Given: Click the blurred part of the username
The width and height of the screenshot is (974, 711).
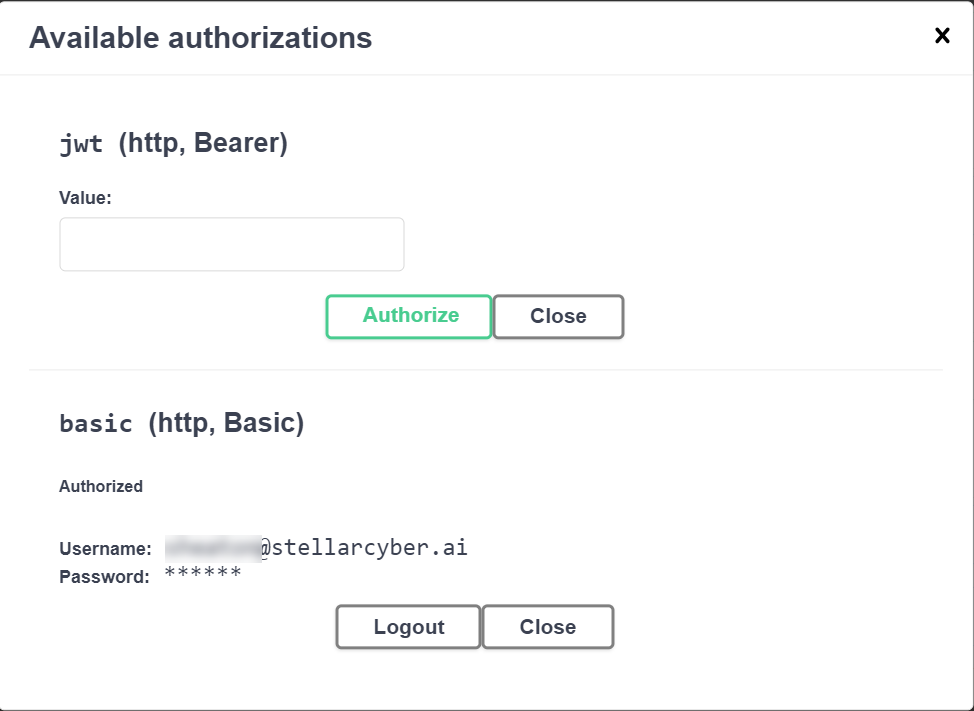Looking at the screenshot, I should pyautogui.click(x=213, y=548).
